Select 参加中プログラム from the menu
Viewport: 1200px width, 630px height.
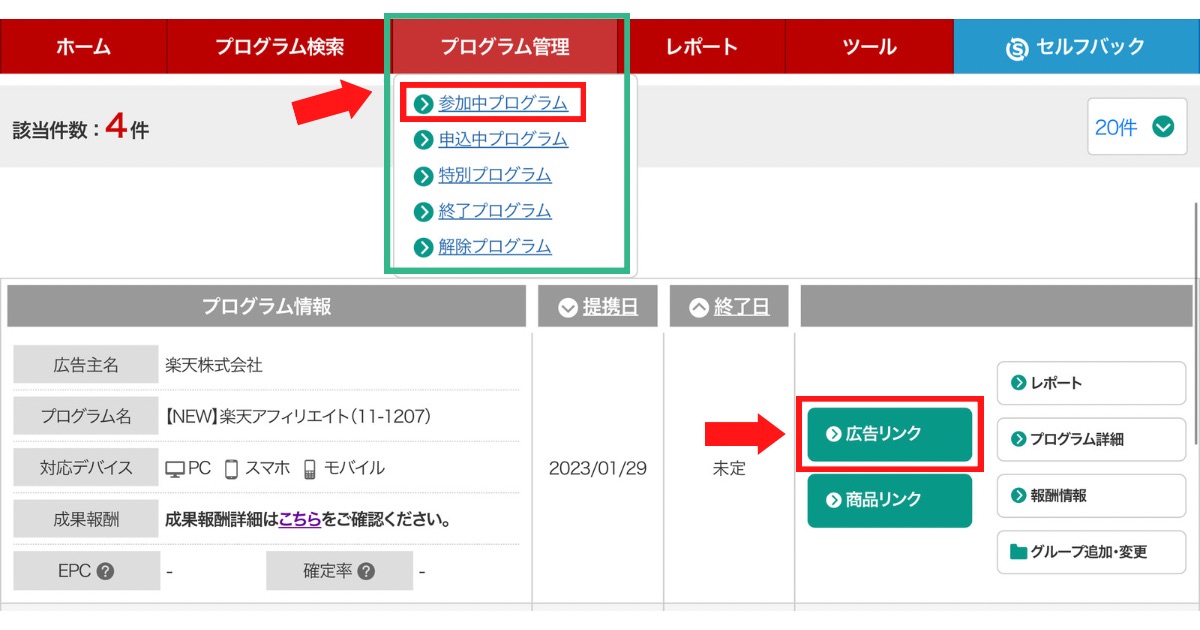pos(503,103)
